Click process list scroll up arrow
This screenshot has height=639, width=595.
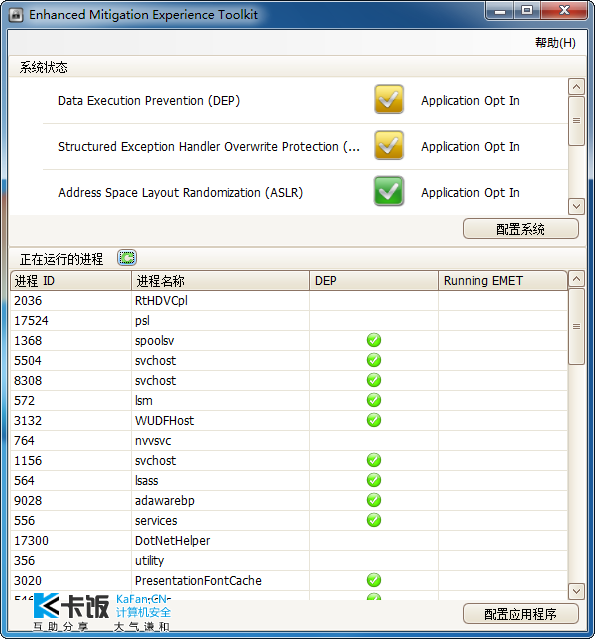[x=576, y=279]
